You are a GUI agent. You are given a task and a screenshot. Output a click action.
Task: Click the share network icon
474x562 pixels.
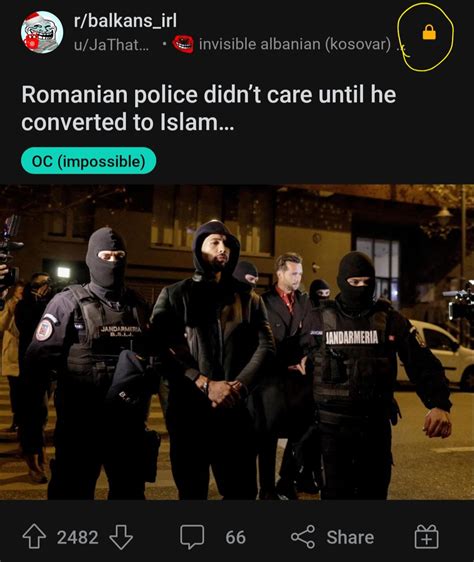tap(303, 537)
